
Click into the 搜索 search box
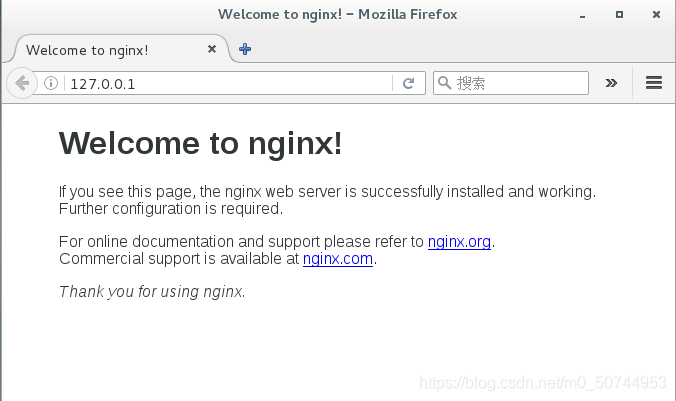[511, 83]
